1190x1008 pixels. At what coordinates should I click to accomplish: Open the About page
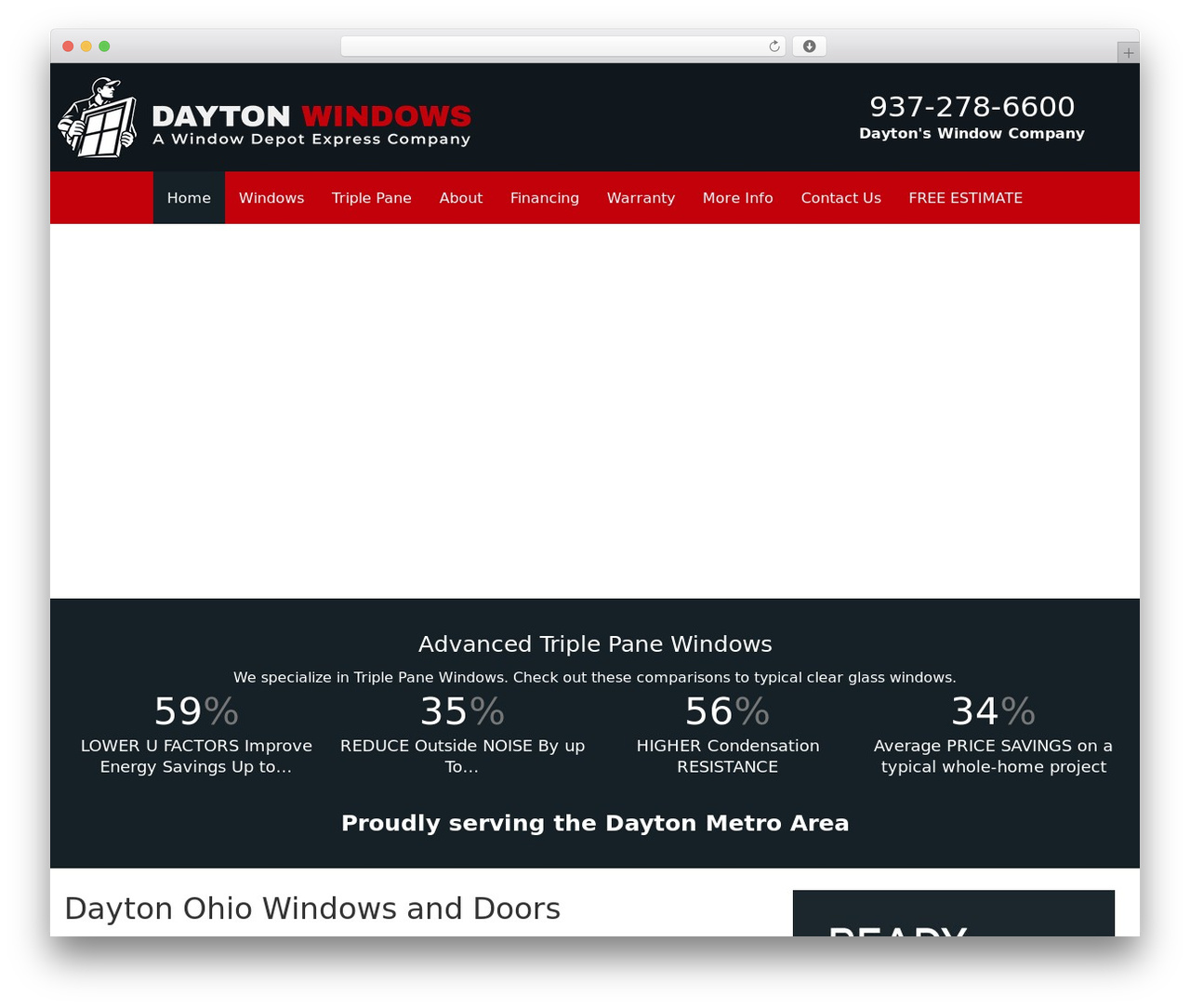[461, 198]
